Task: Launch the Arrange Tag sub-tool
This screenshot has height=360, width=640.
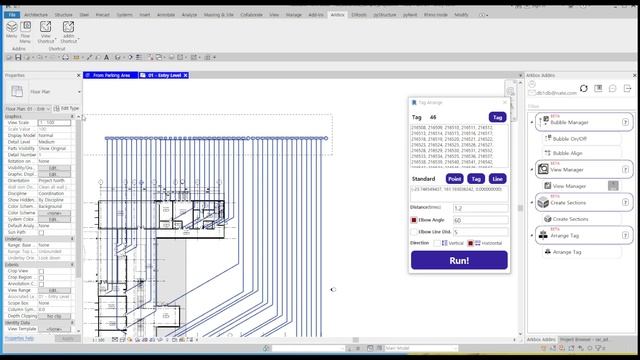Action: pyautogui.click(x=581, y=252)
